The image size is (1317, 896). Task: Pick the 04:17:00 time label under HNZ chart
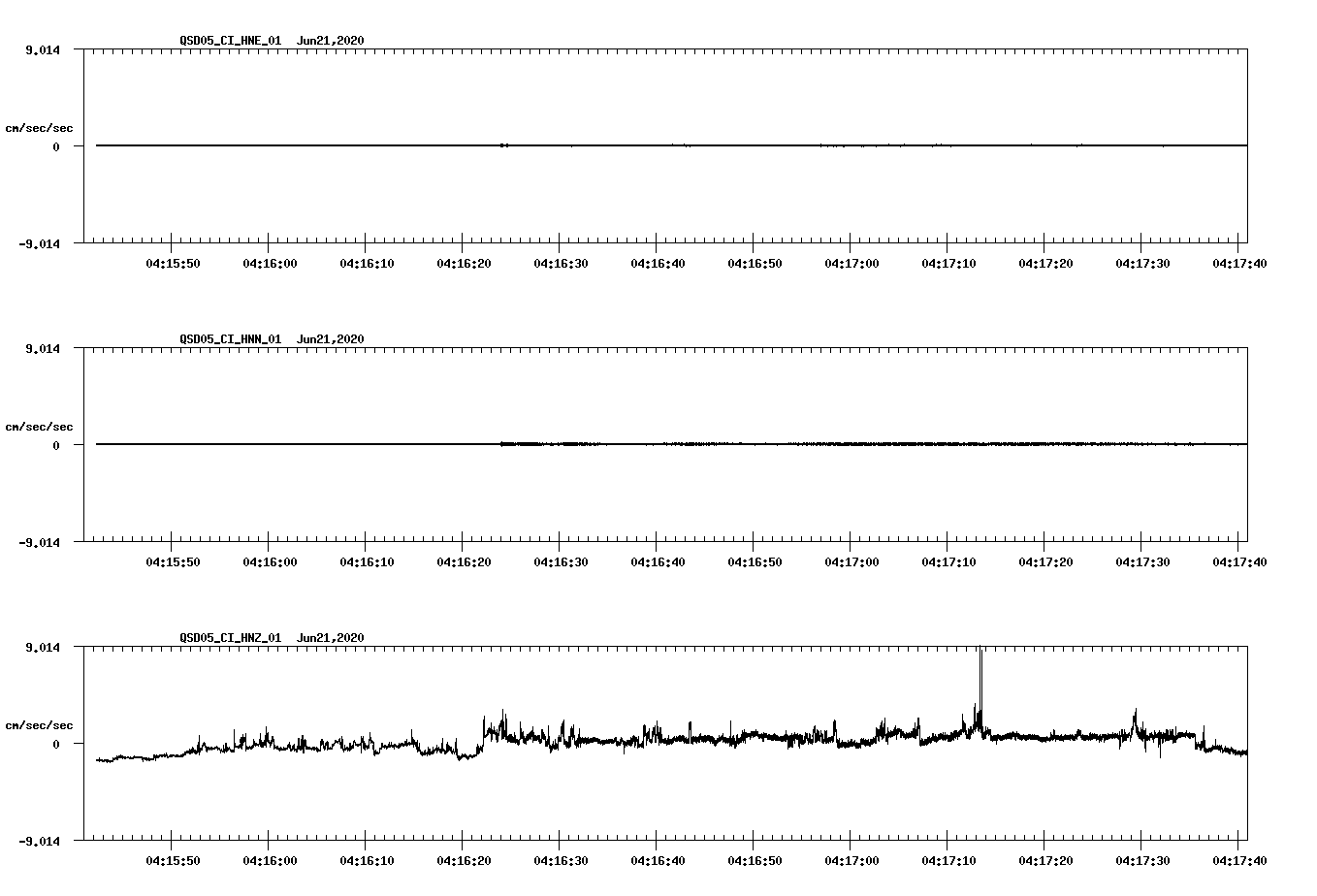[851, 860]
